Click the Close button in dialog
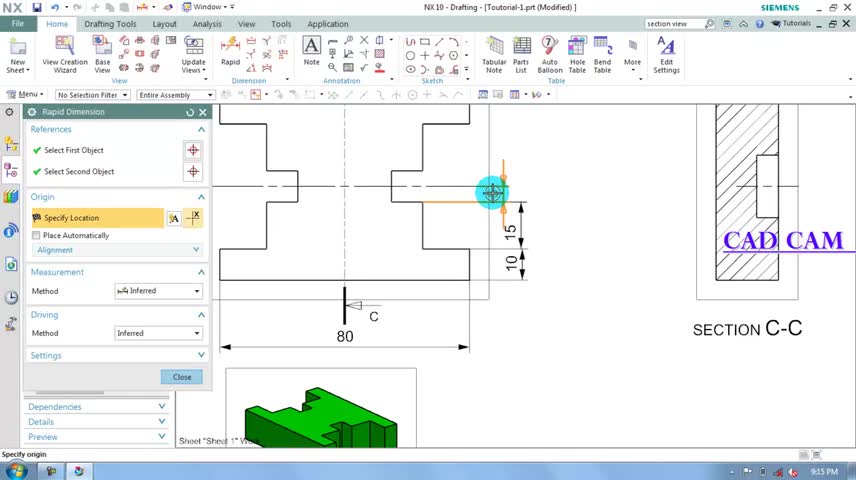This screenshot has height=480, width=856. point(182,377)
